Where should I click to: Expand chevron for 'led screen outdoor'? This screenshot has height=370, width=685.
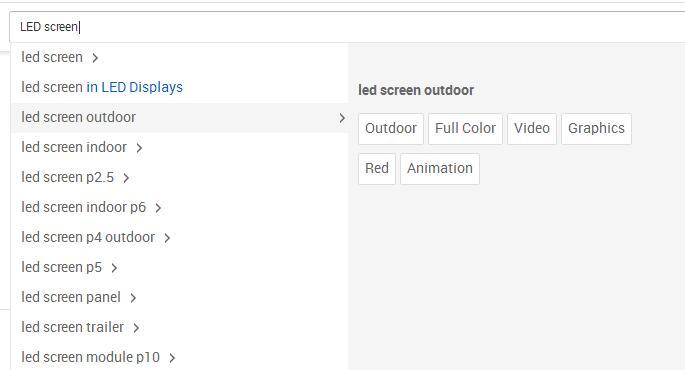coord(342,118)
